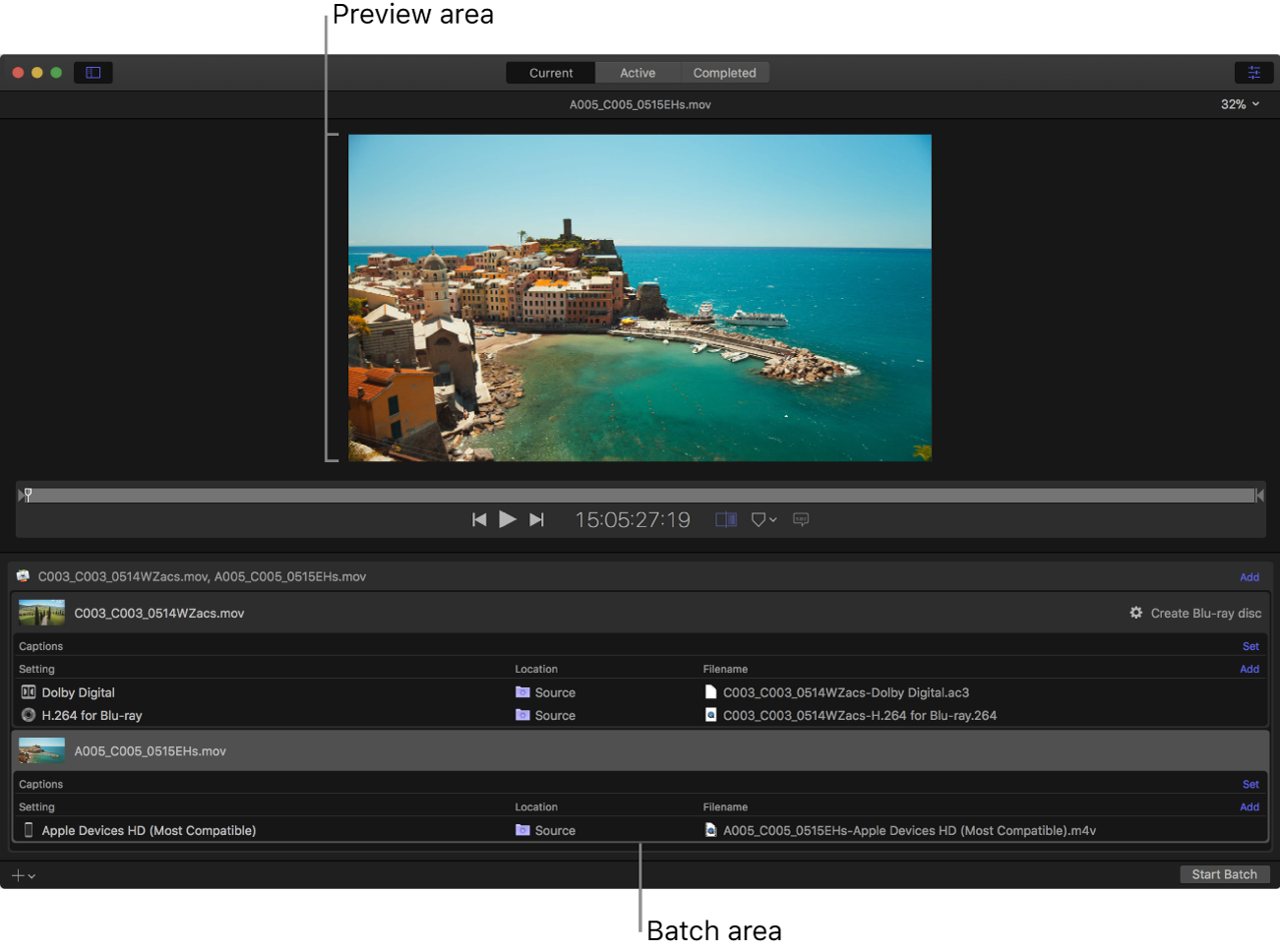Open the 32% zoom level dropdown

1239,104
